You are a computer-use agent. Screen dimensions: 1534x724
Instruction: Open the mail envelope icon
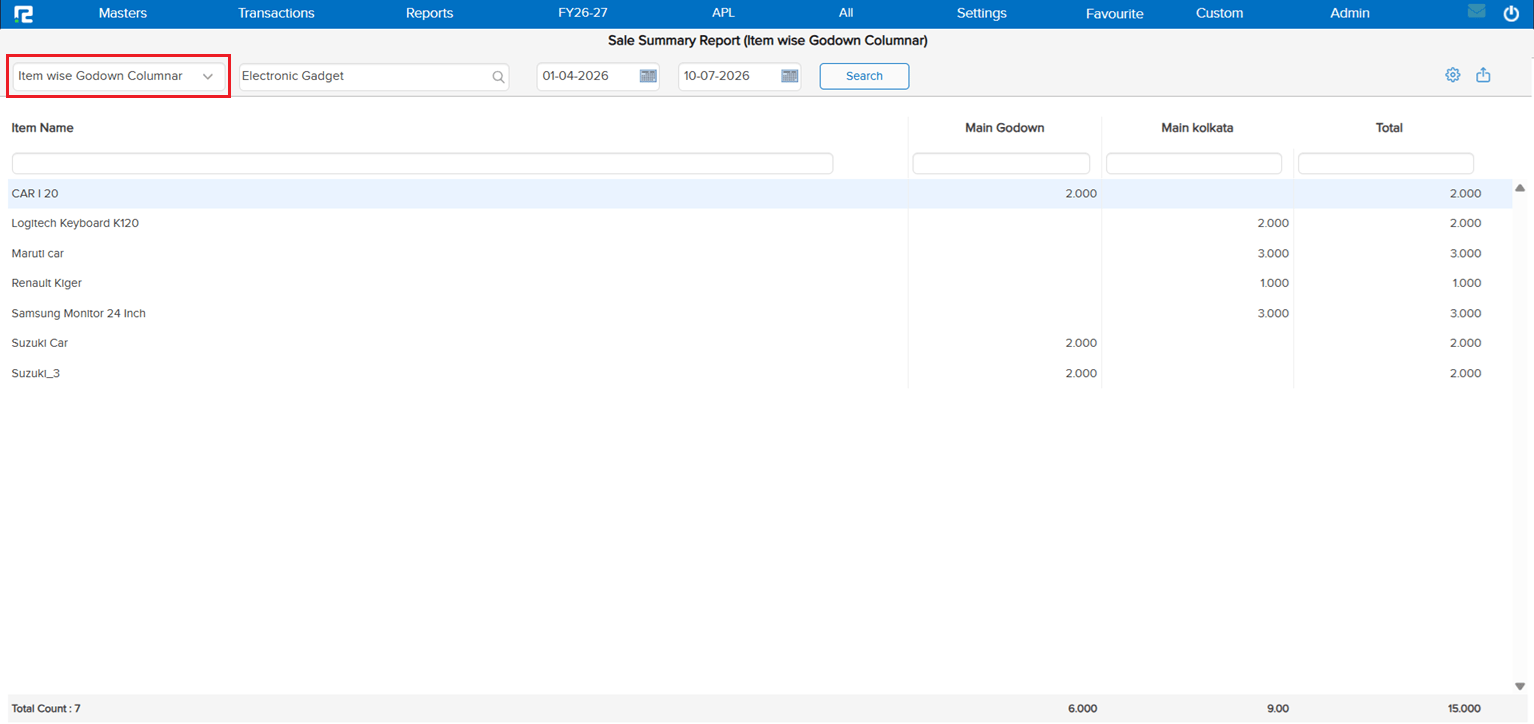coord(1476,12)
